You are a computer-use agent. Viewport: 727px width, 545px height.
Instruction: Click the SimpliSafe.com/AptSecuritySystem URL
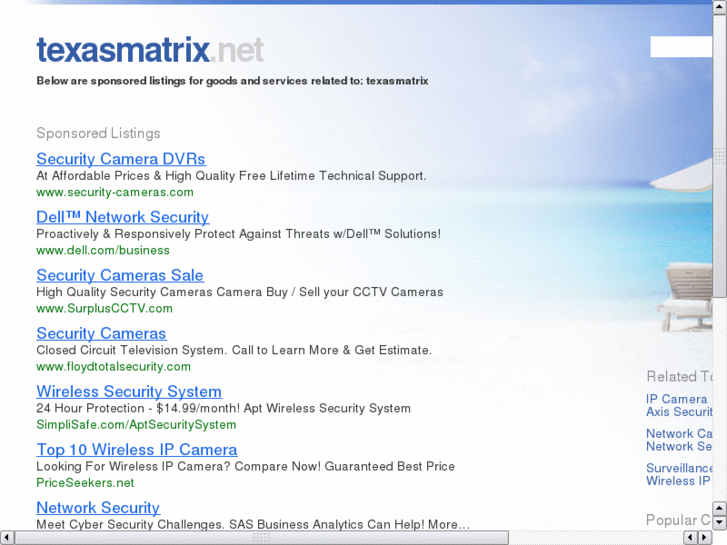(x=136, y=425)
